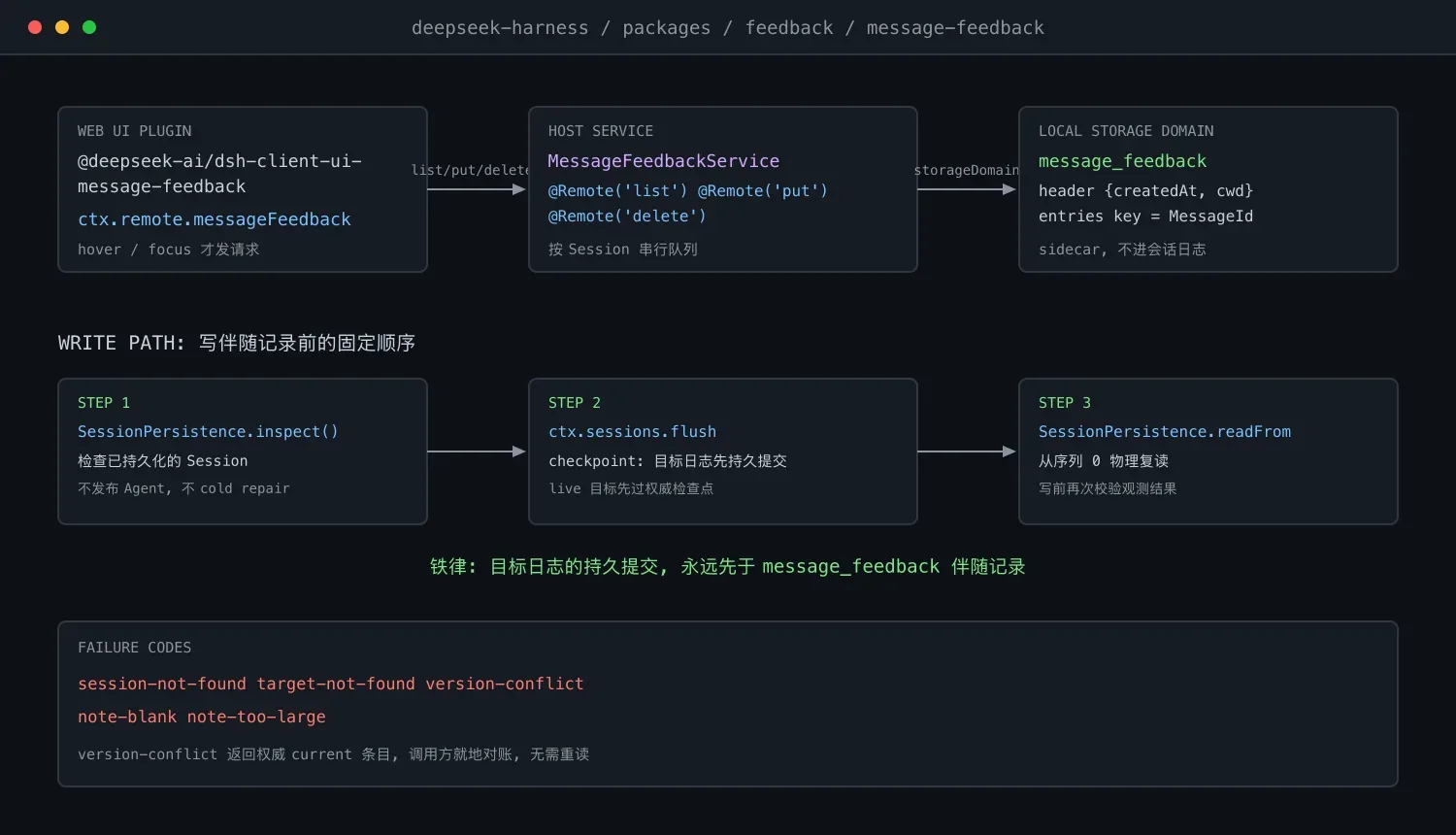Click '从序列 0 物理复读' line
Image resolution: width=1456 pixels, height=835 pixels.
click(x=1104, y=461)
